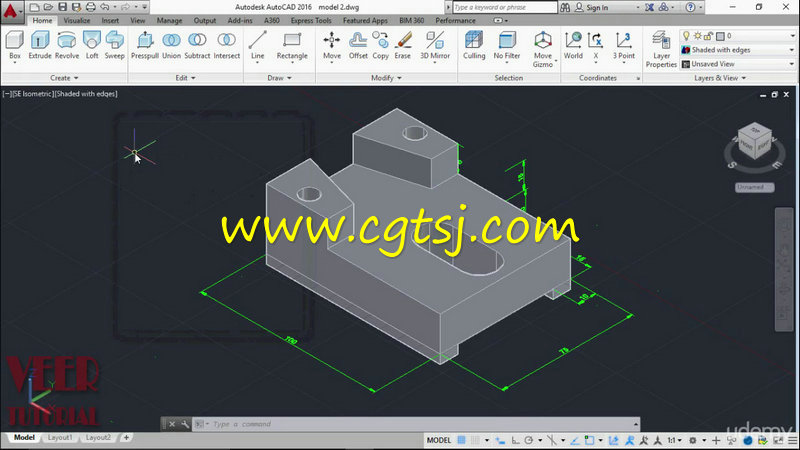The image size is (800, 450).
Task: Switch to Layout1 tab
Action: (60, 437)
